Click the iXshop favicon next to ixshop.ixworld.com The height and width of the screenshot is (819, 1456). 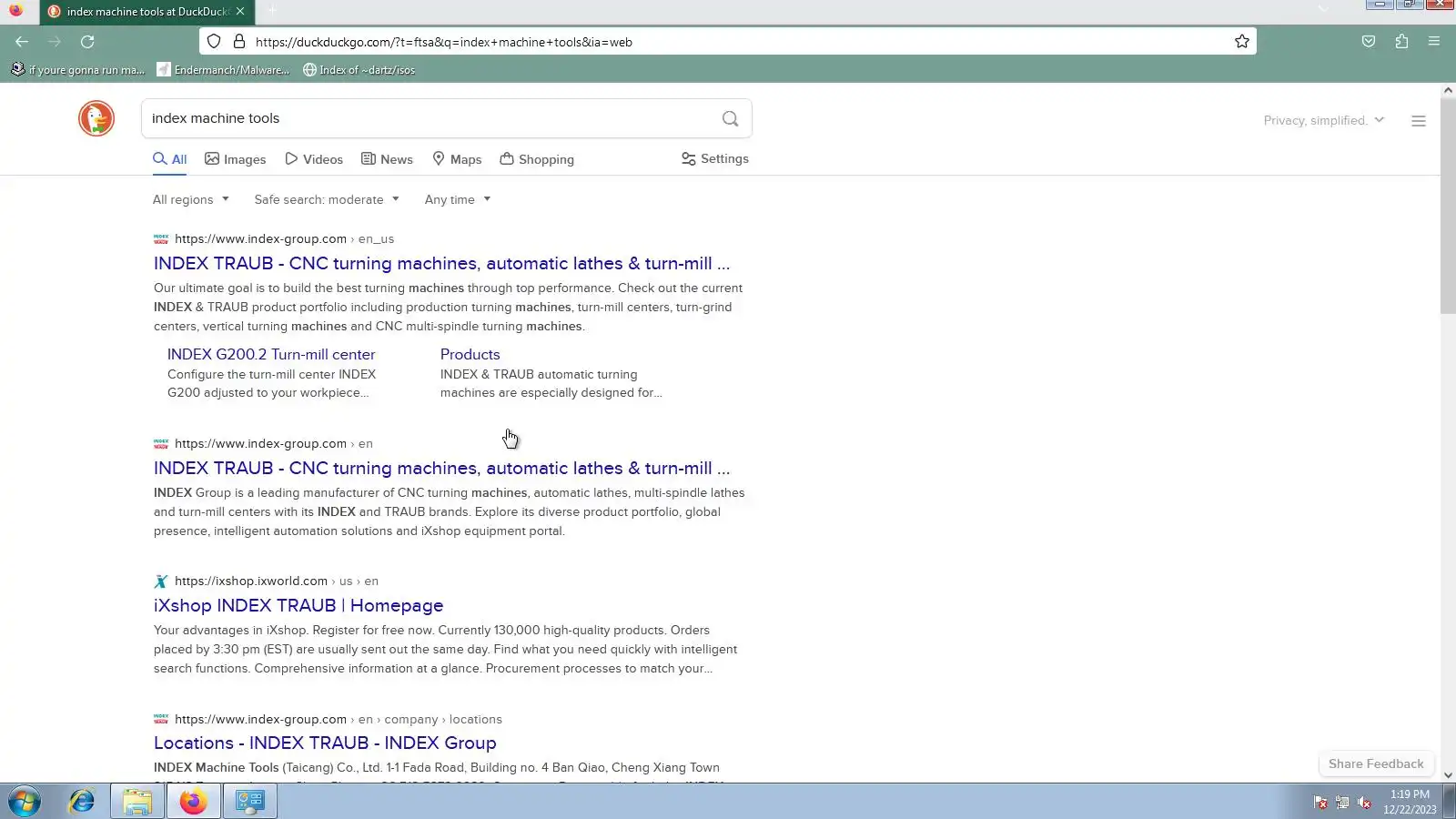point(161,581)
